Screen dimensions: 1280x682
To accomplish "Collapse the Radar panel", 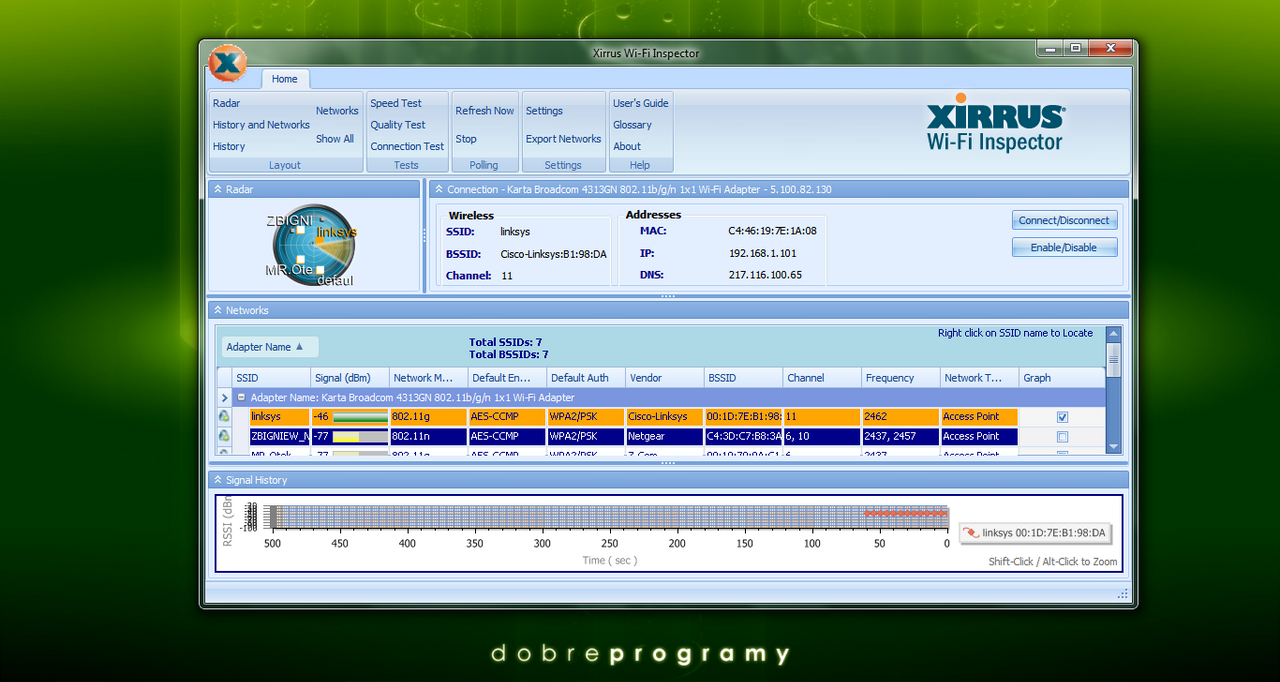I will point(218,189).
